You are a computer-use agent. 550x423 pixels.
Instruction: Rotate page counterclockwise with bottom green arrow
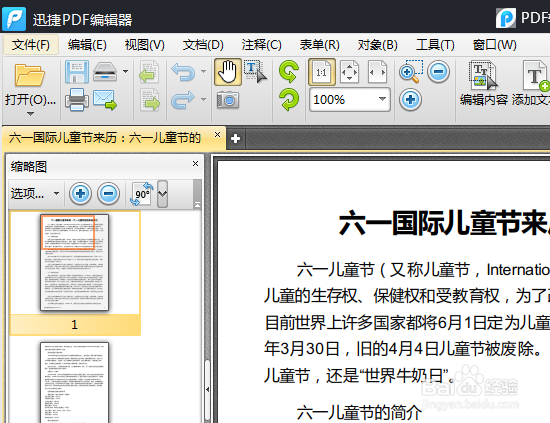click(x=289, y=99)
